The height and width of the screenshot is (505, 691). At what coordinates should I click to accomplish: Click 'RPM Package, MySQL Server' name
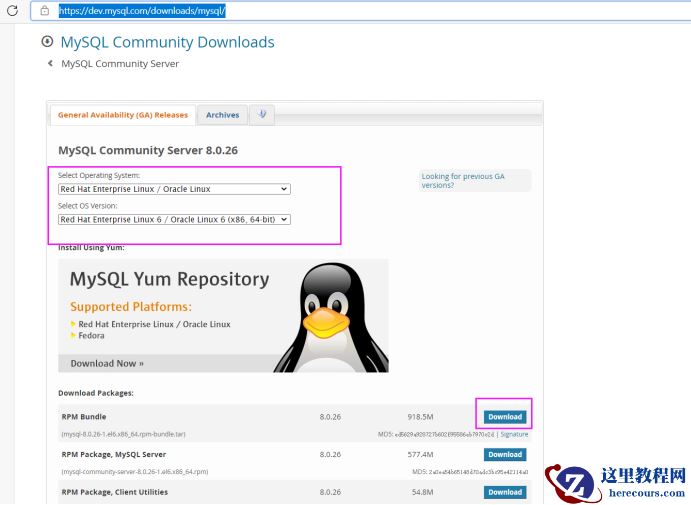coord(114,454)
